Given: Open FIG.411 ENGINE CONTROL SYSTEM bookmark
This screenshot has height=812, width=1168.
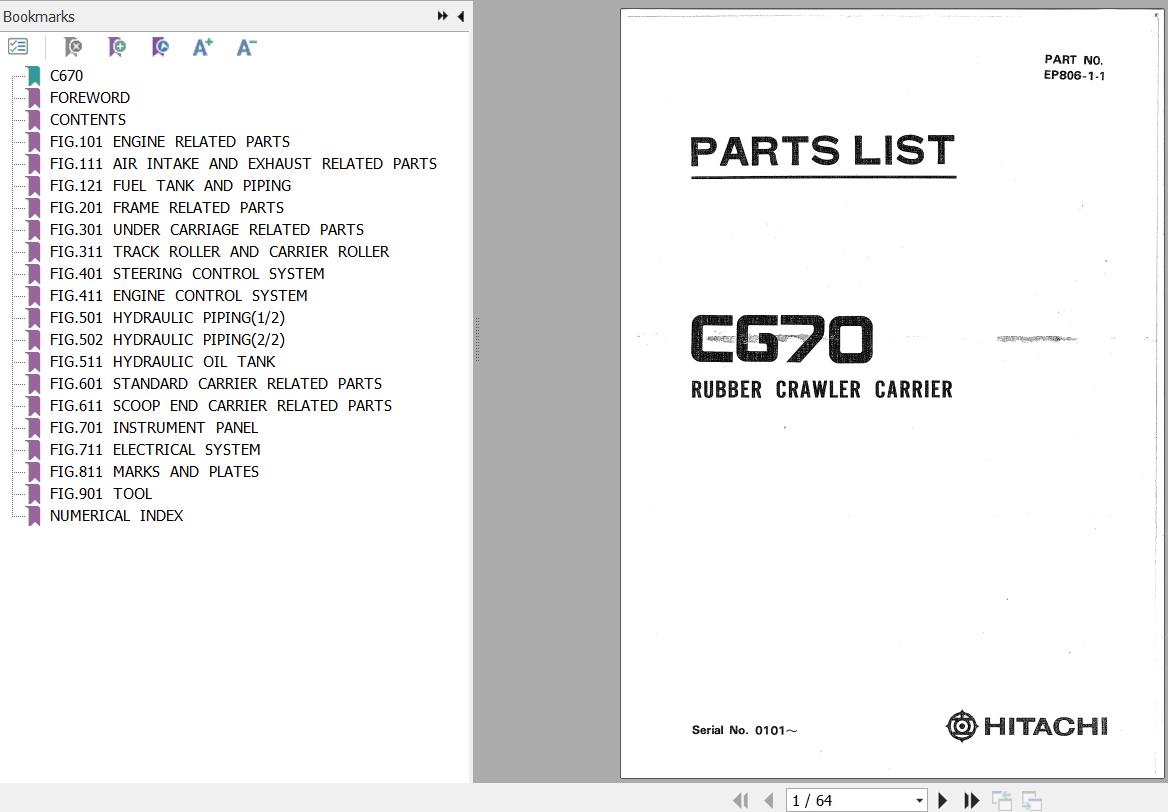Looking at the screenshot, I should 179,296.
